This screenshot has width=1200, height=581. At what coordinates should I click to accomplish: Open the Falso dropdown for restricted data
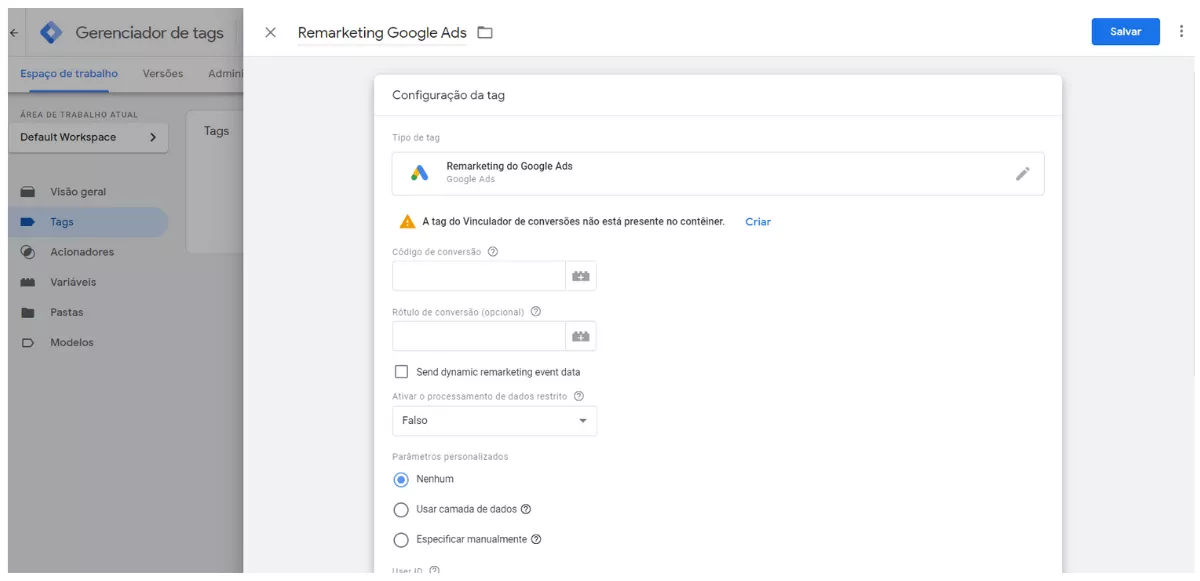(494, 421)
